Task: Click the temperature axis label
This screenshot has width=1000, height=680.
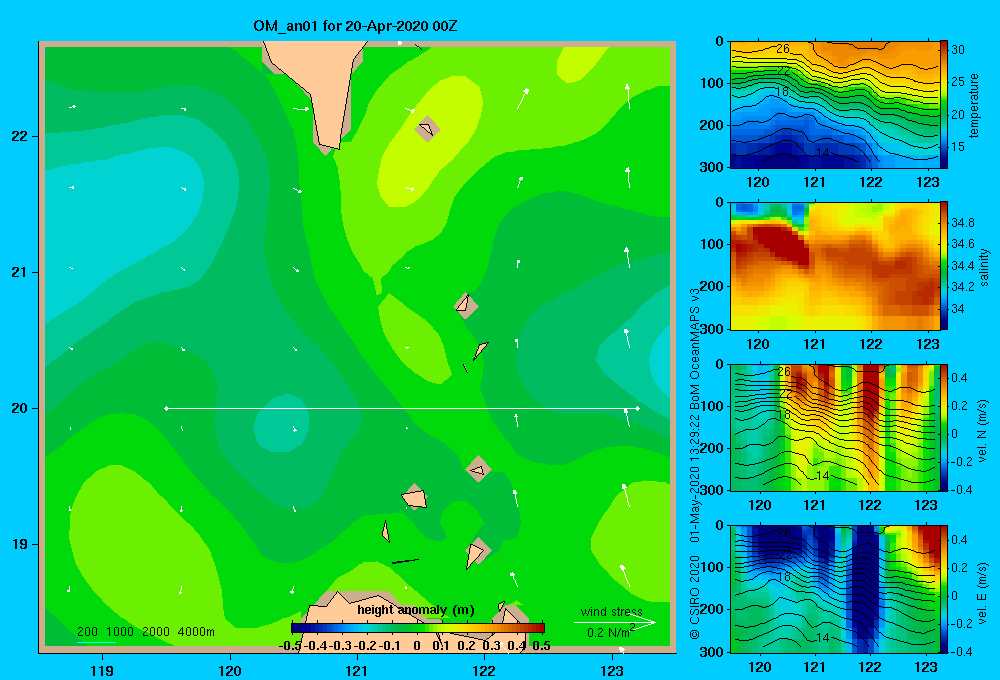Action: click(974, 105)
